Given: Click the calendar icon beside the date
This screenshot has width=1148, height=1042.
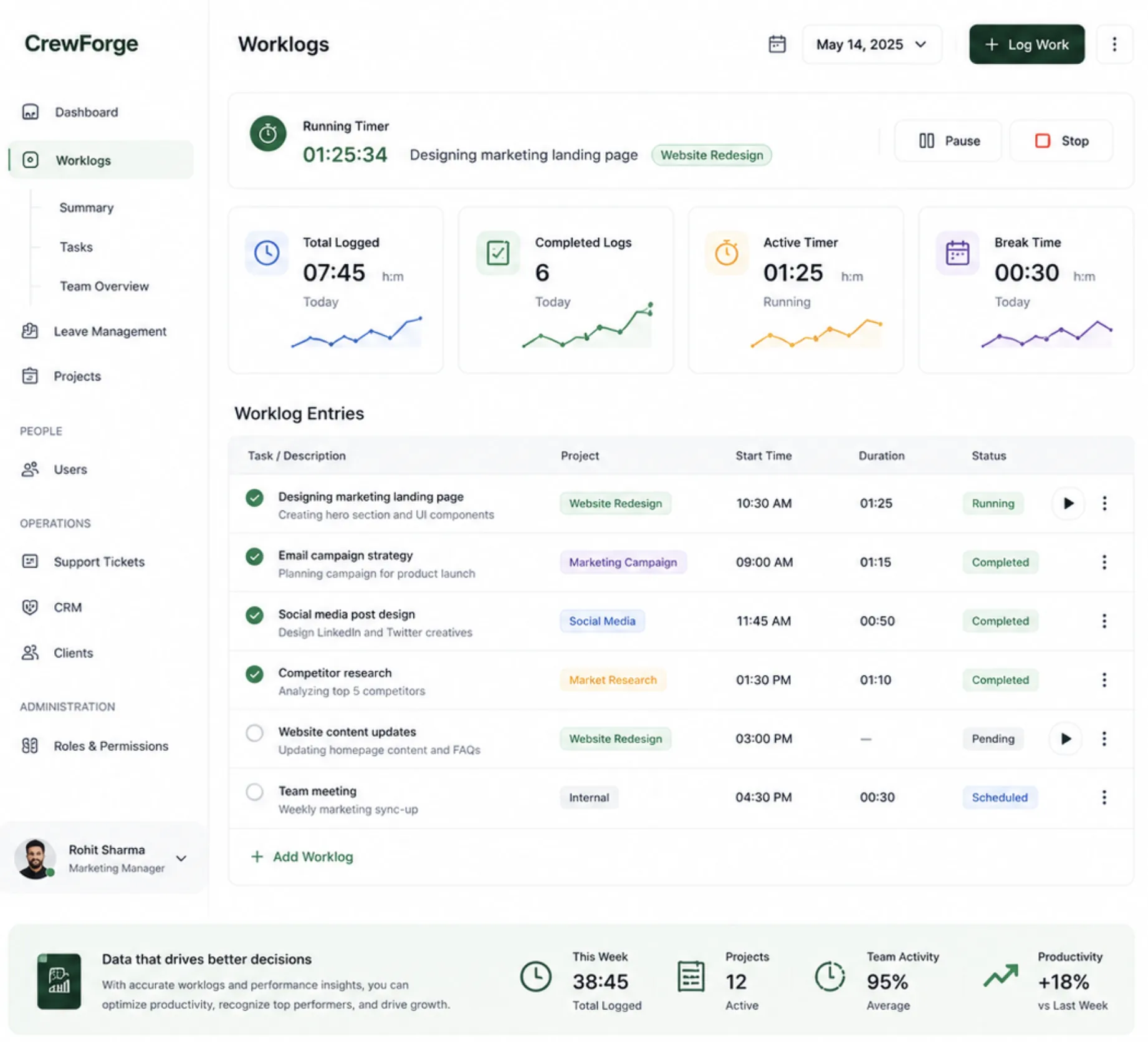Looking at the screenshot, I should click(777, 44).
